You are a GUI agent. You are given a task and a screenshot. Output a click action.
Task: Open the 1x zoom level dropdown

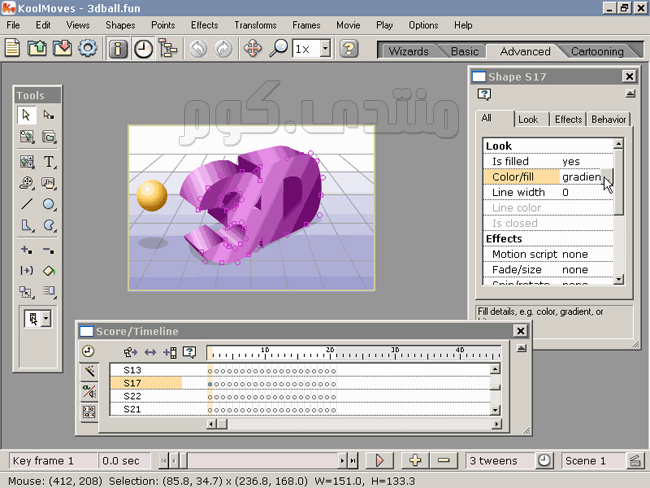coord(324,48)
